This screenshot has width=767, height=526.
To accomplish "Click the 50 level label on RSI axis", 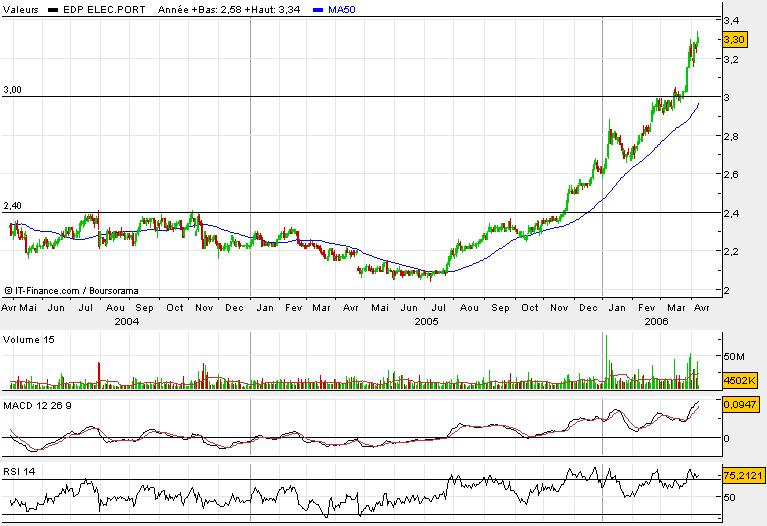I will click(729, 498).
